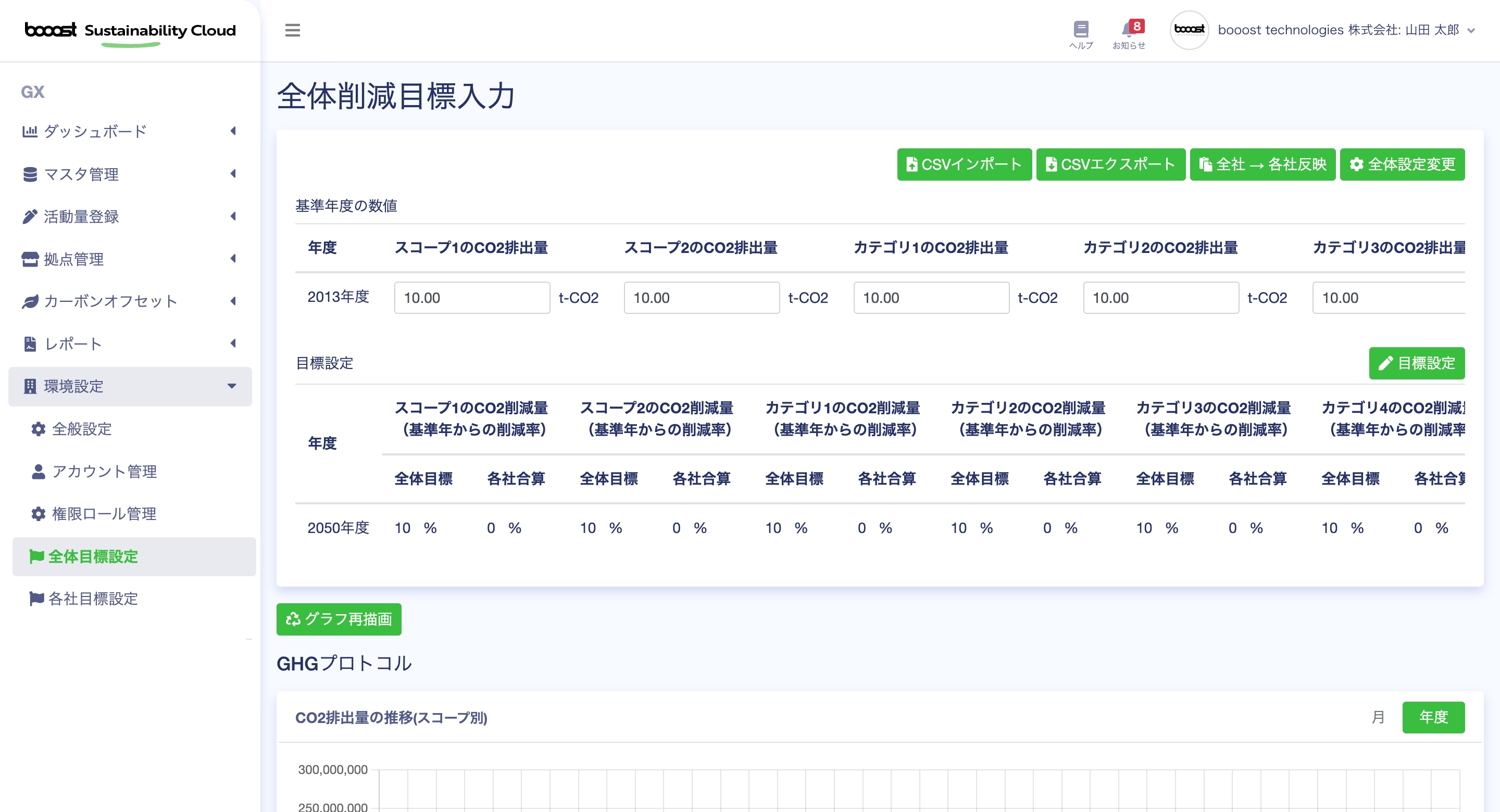Image resolution: width=1500 pixels, height=812 pixels.
Task: Open the 権限ロール管理 menu item
Action: (x=133, y=514)
